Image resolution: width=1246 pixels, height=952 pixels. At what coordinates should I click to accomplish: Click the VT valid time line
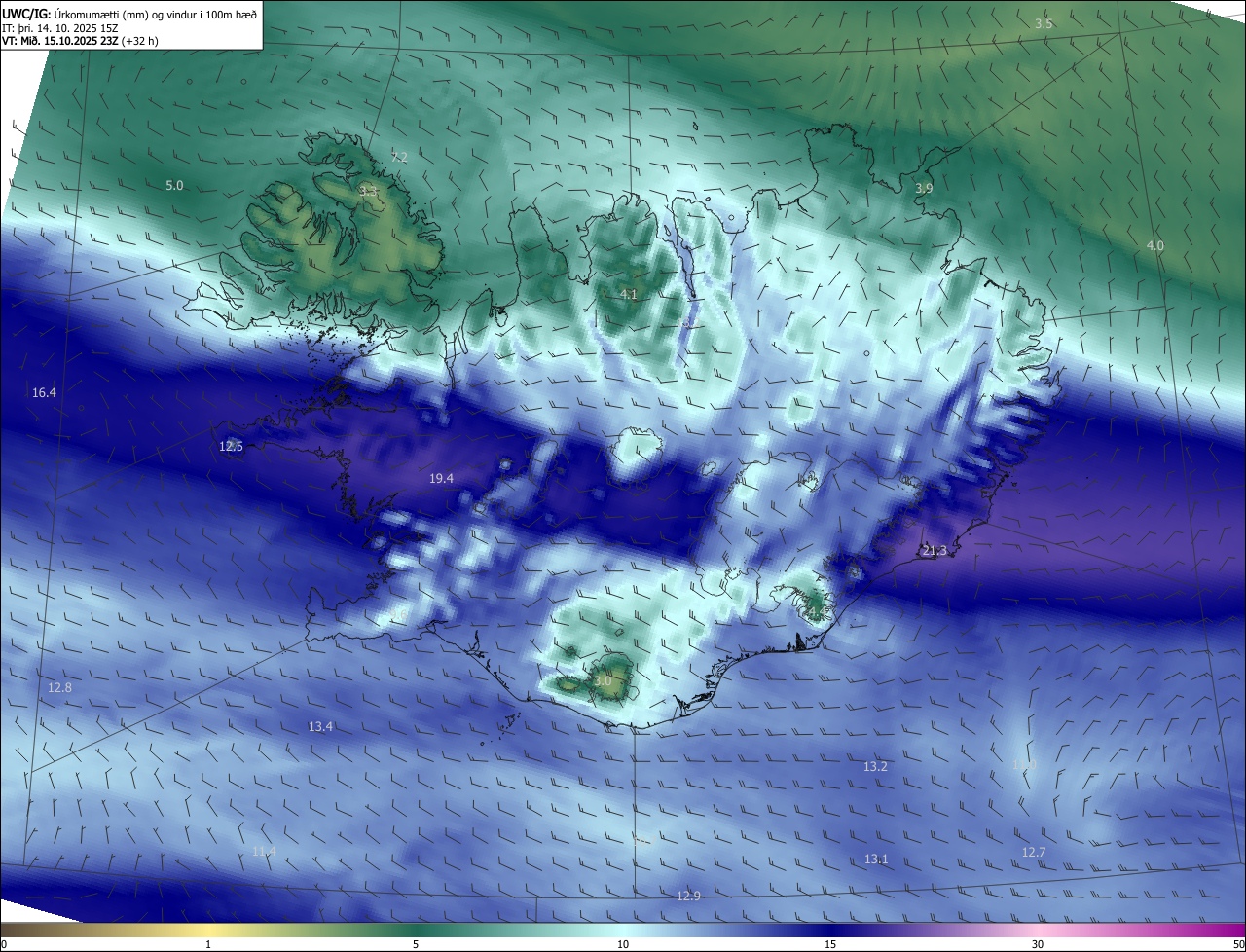80,41
